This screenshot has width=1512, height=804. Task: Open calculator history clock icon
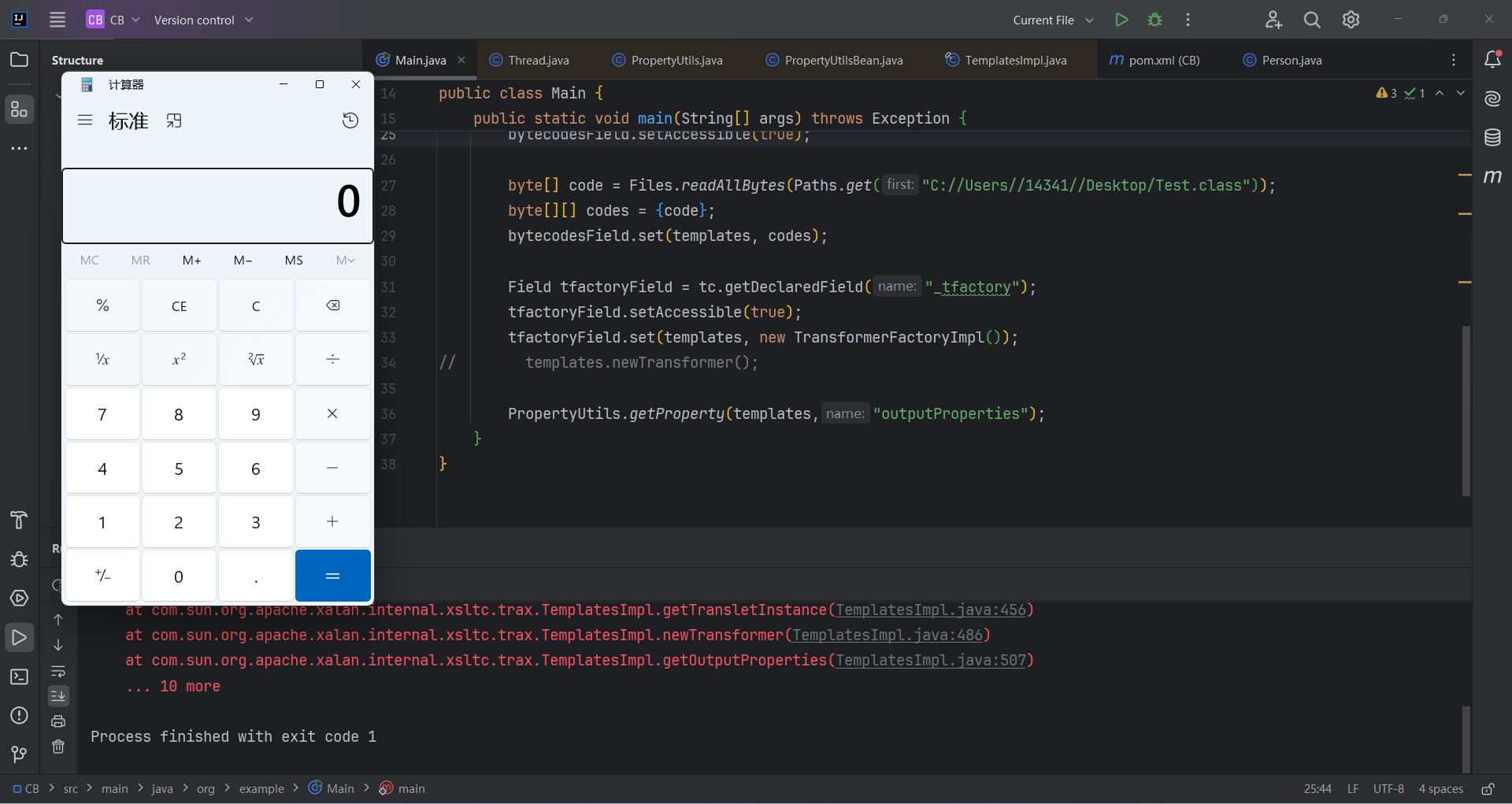pyautogui.click(x=350, y=120)
